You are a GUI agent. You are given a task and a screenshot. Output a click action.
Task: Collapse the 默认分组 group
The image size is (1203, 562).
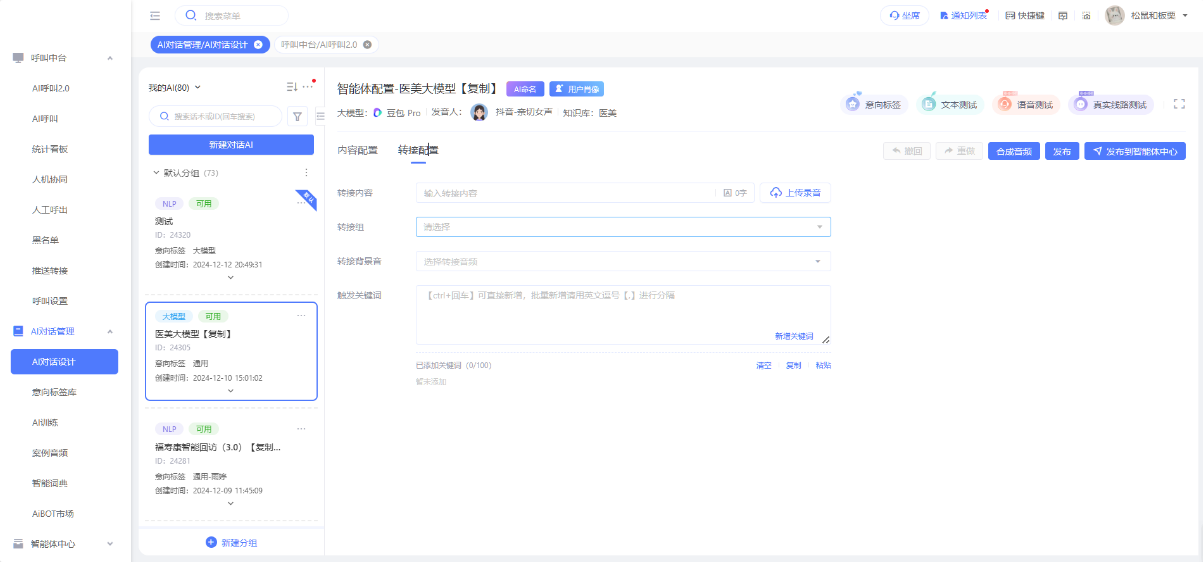tap(156, 173)
